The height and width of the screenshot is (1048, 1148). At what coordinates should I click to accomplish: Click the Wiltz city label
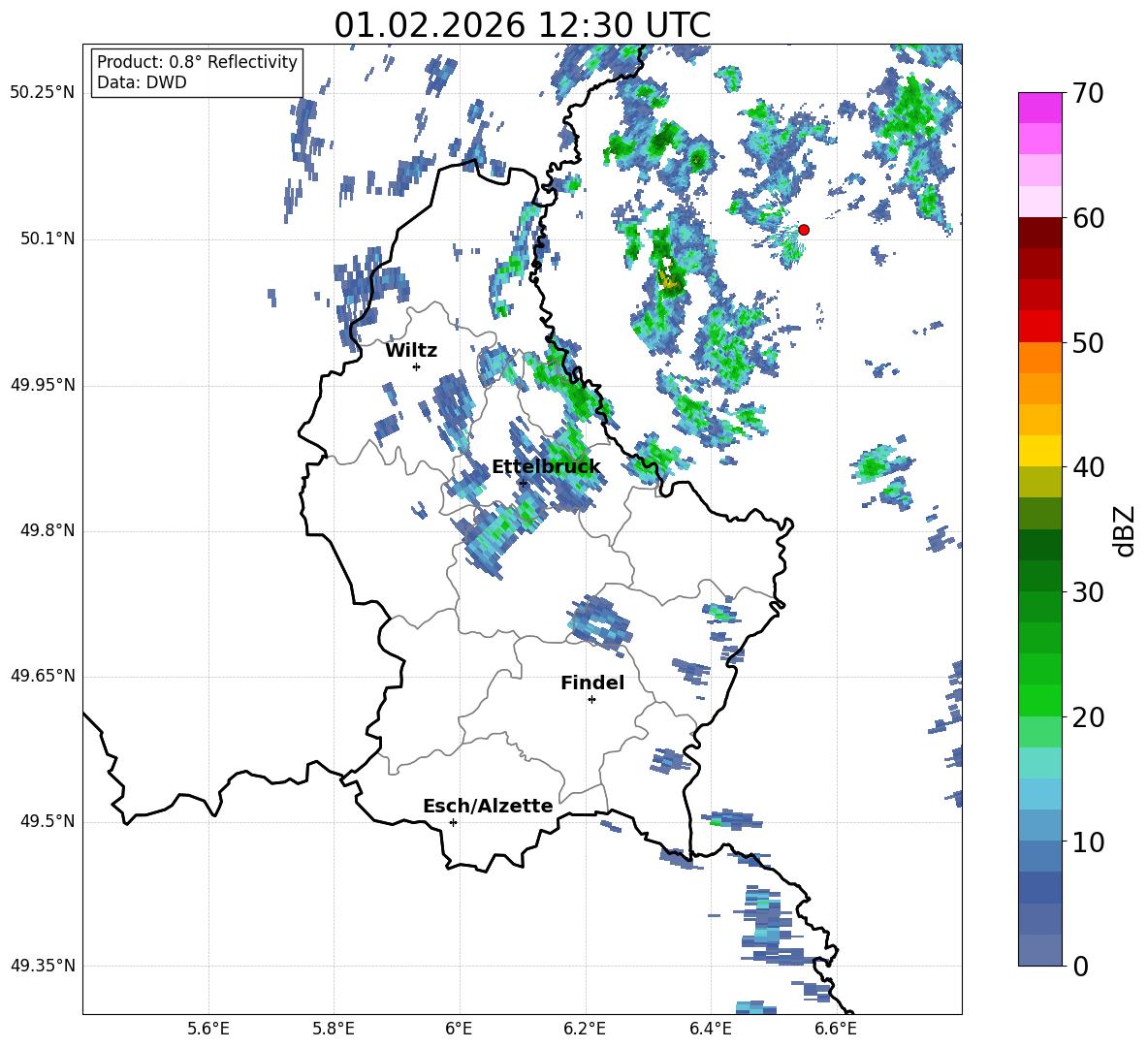point(411,351)
